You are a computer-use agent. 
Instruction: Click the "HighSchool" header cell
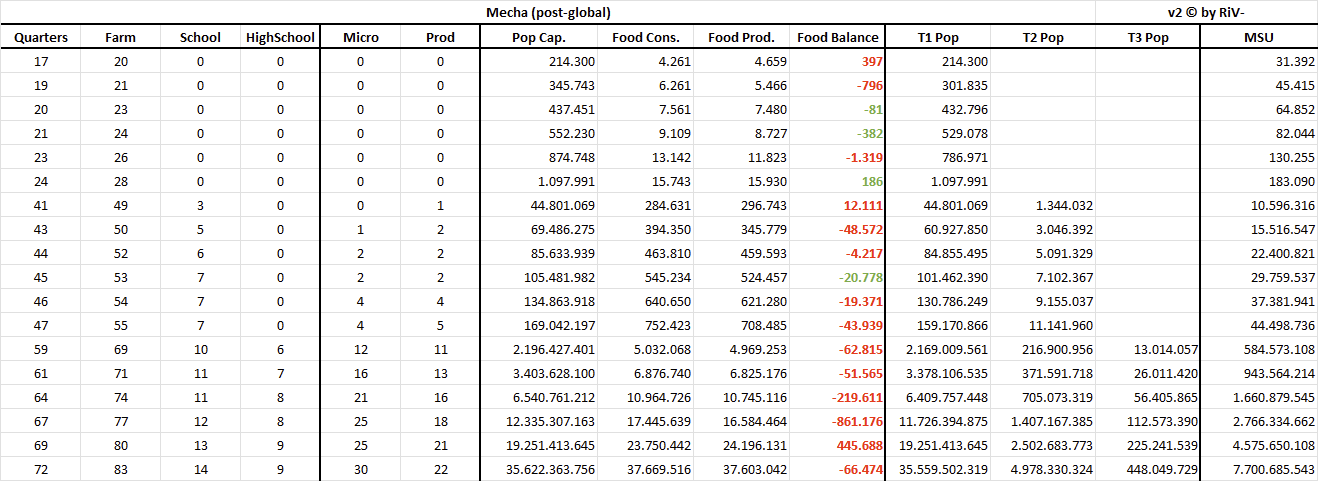pyautogui.click(x=280, y=38)
